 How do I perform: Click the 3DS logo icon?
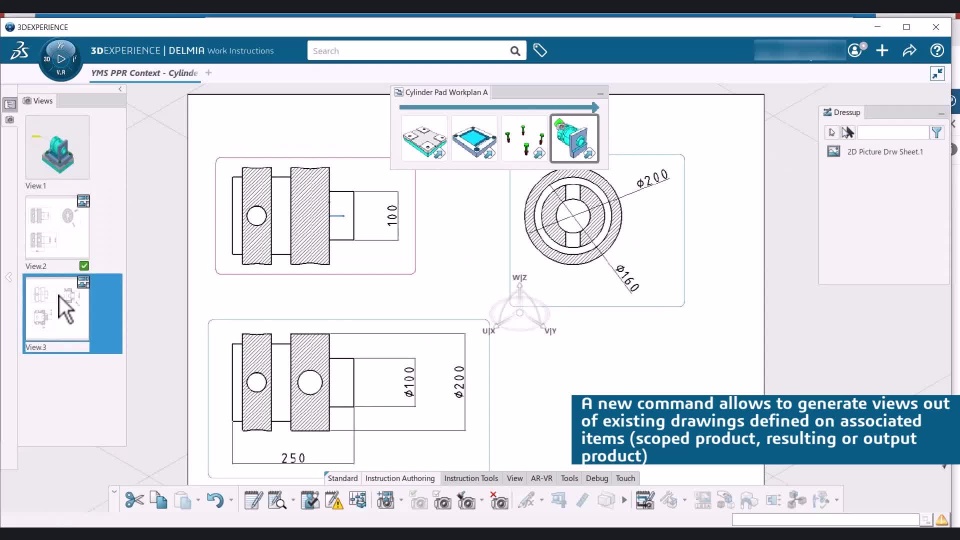tap(19, 50)
